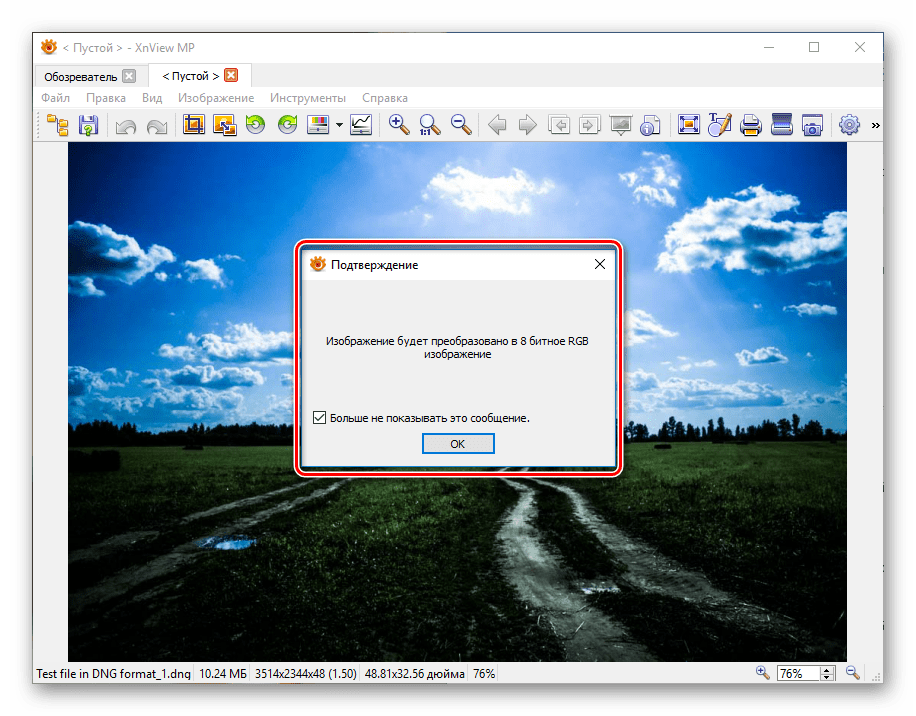
Task: Open the Справка menu
Action: 384,98
